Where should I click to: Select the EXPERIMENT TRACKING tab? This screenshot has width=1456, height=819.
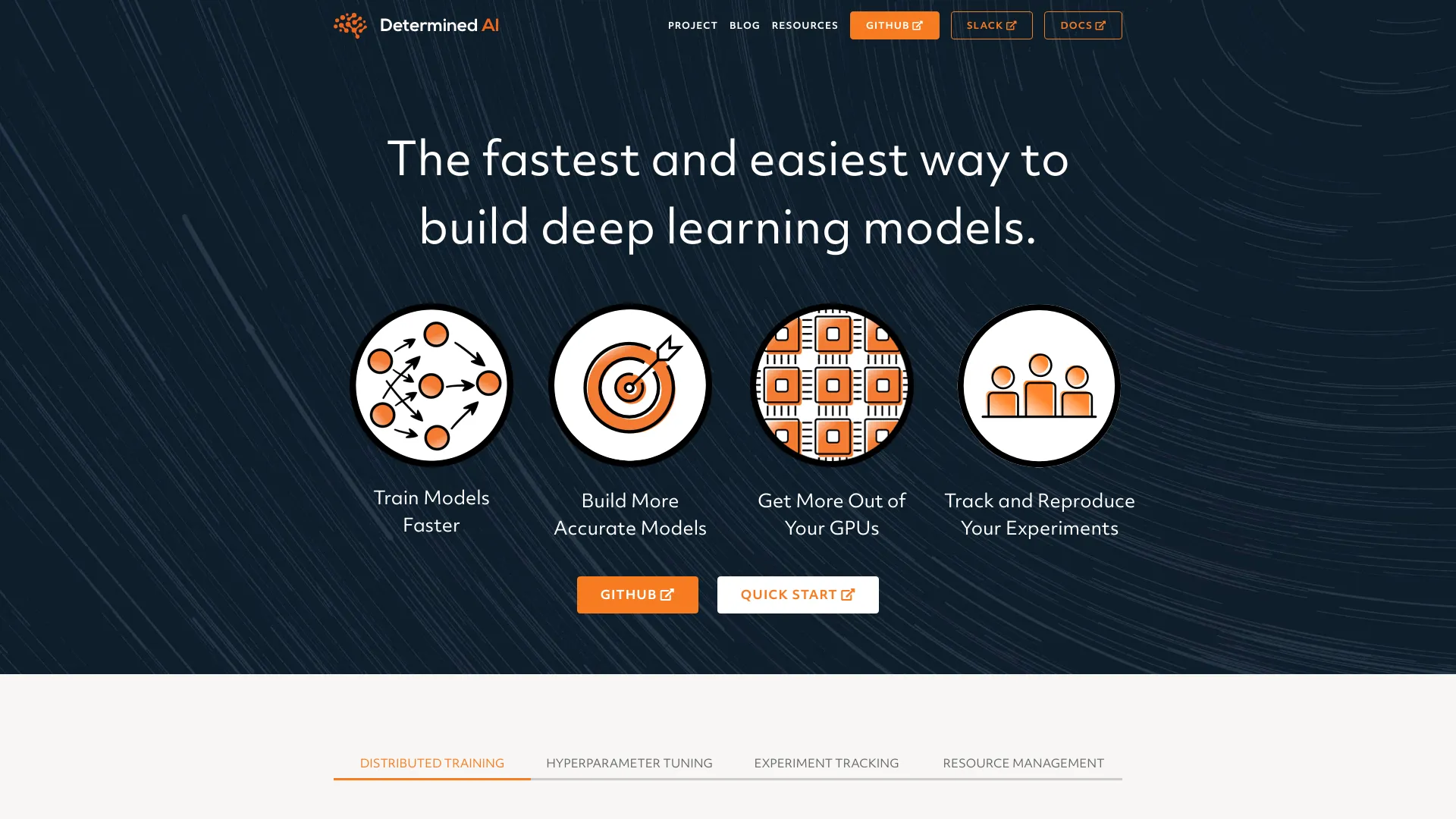coord(826,763)
